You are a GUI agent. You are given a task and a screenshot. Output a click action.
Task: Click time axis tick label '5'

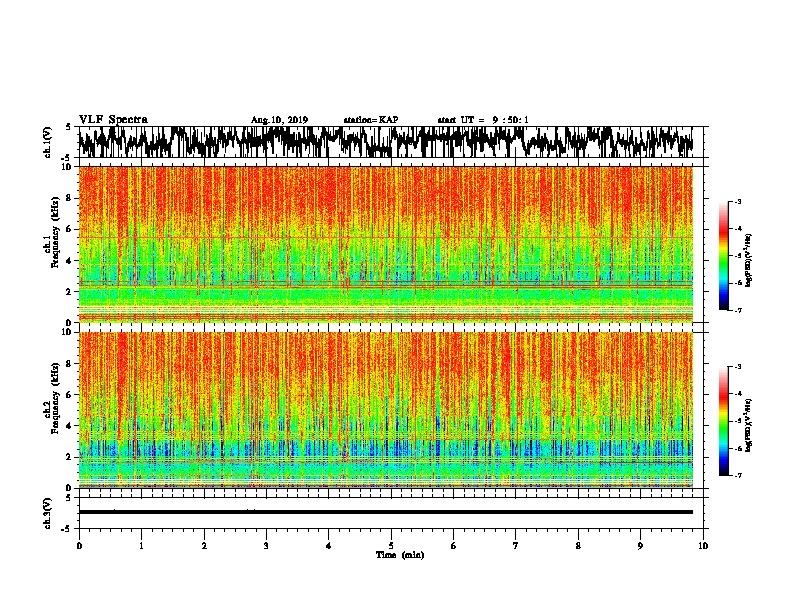tap(391, 546)
